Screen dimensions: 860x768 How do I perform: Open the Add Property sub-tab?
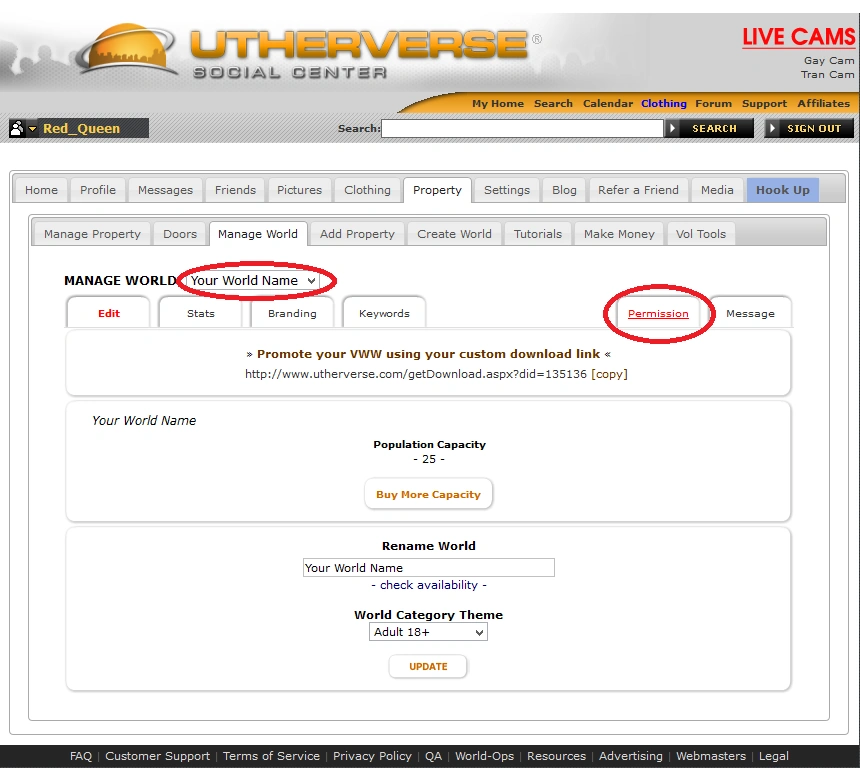[357, 234]
